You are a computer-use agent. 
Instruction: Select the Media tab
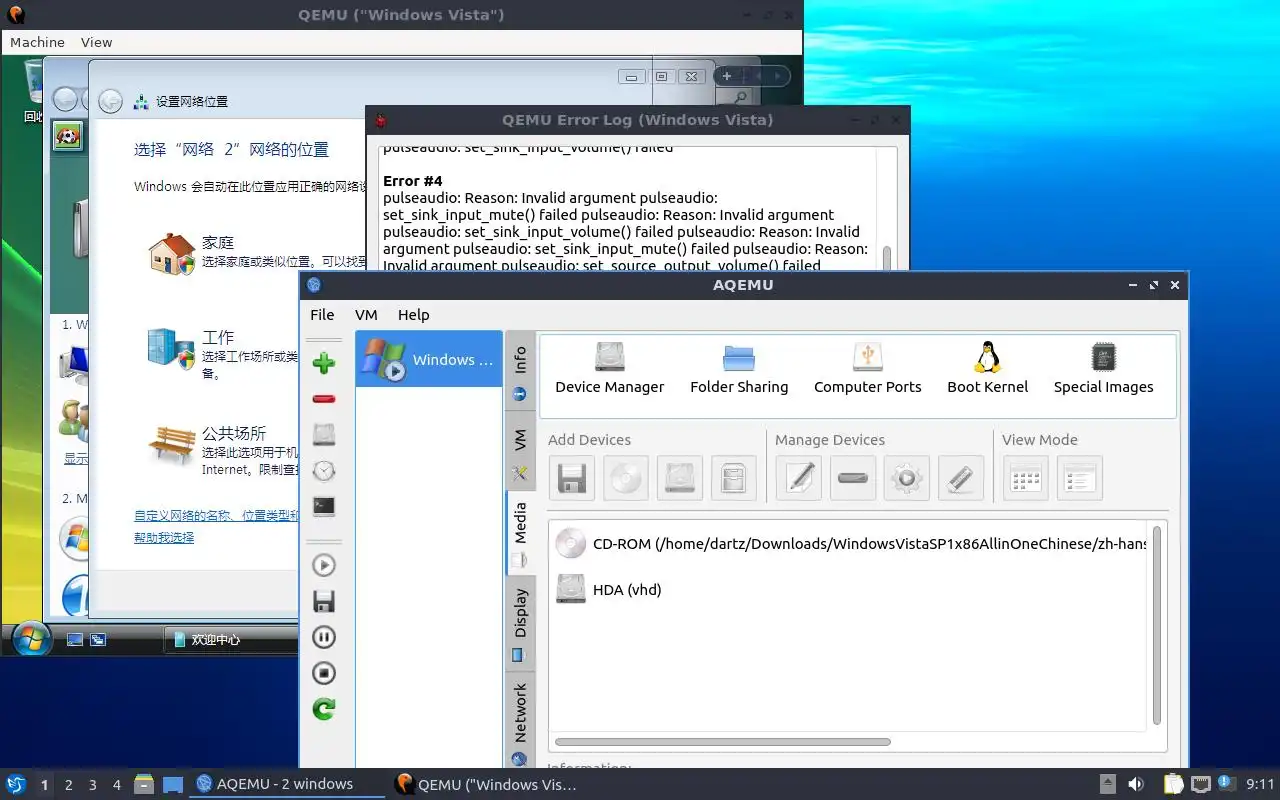click(x=520, y=533)
